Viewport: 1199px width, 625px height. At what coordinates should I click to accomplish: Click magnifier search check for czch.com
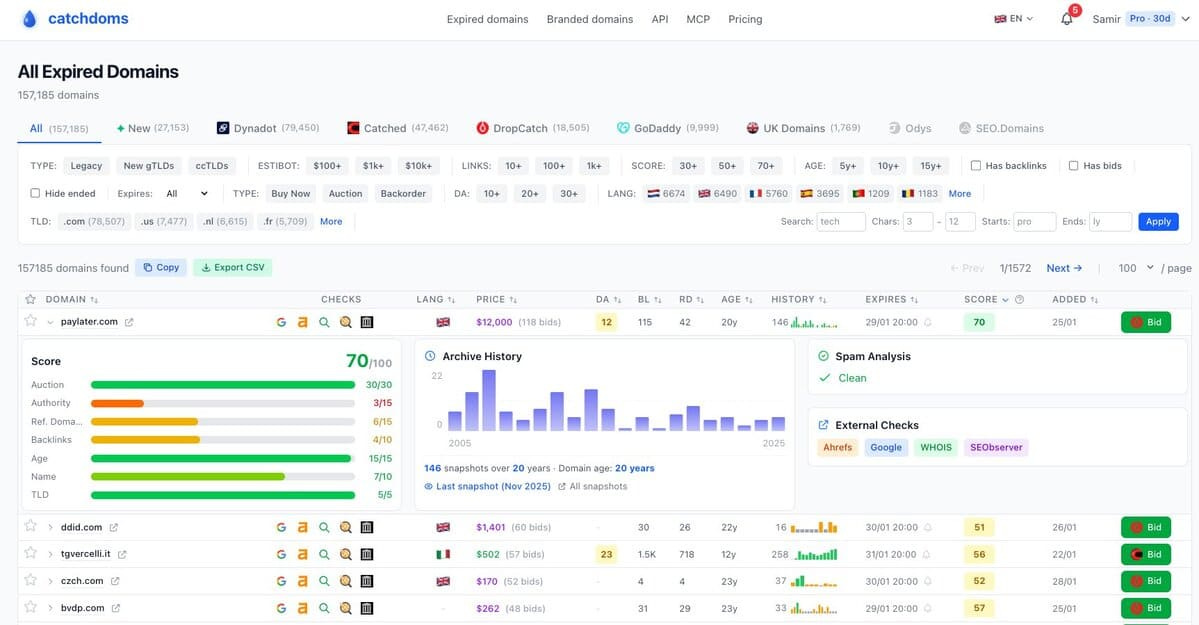(324, 581)
